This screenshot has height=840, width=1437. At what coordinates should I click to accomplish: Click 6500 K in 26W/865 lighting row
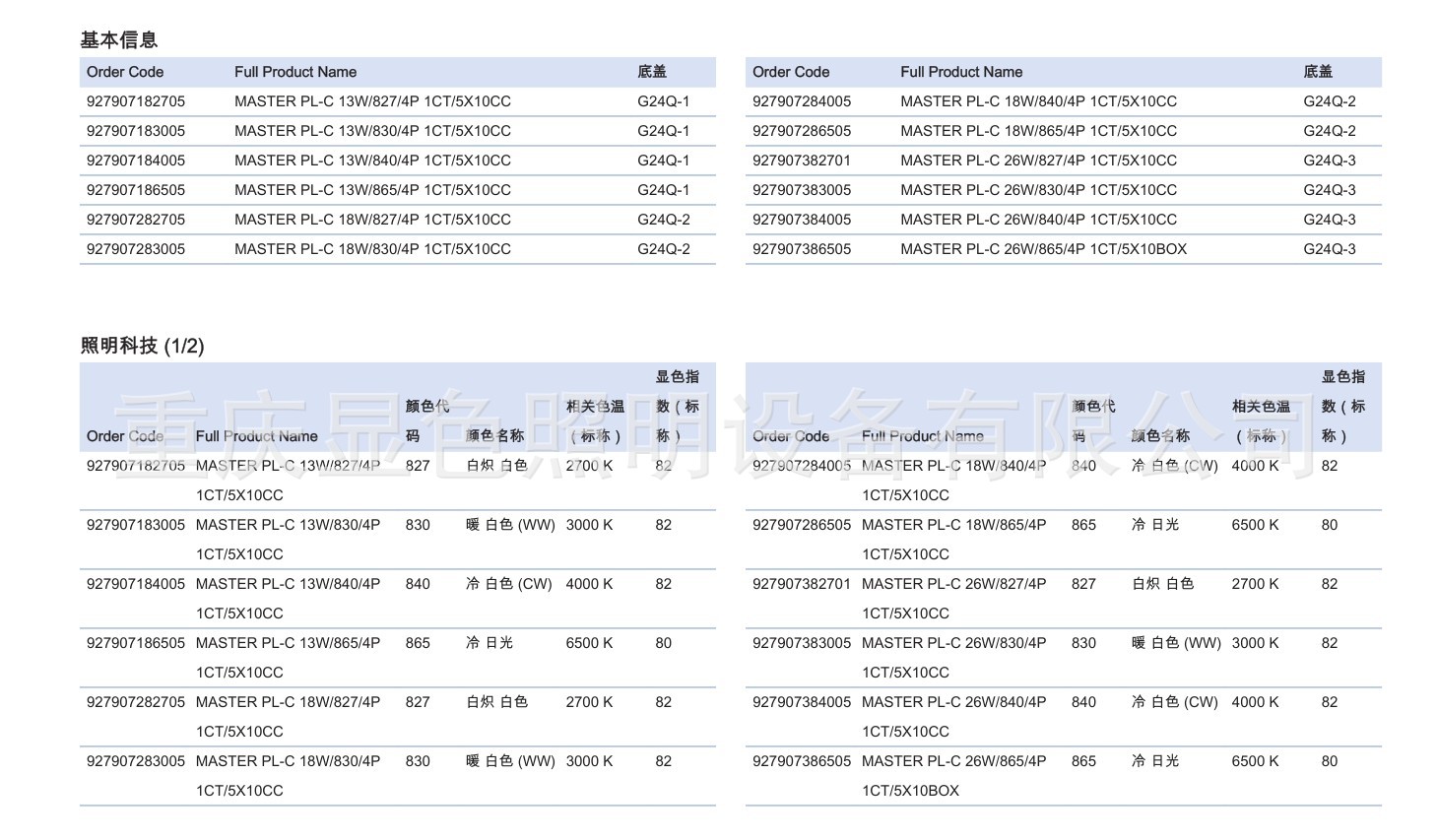(x=1255, y=761)
